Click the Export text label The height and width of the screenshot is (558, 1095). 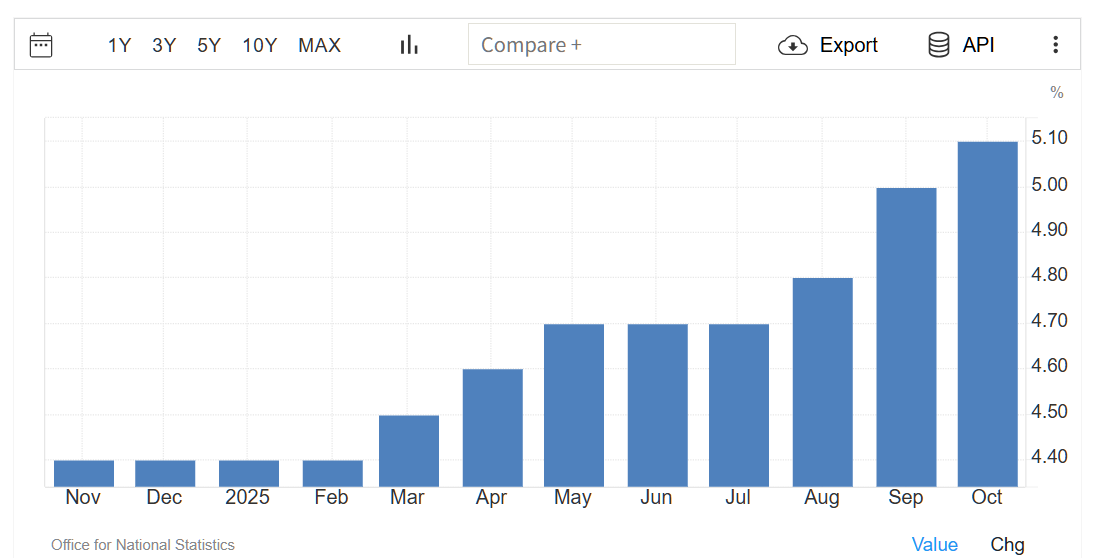pyautogui.click(x=848, y=45)
